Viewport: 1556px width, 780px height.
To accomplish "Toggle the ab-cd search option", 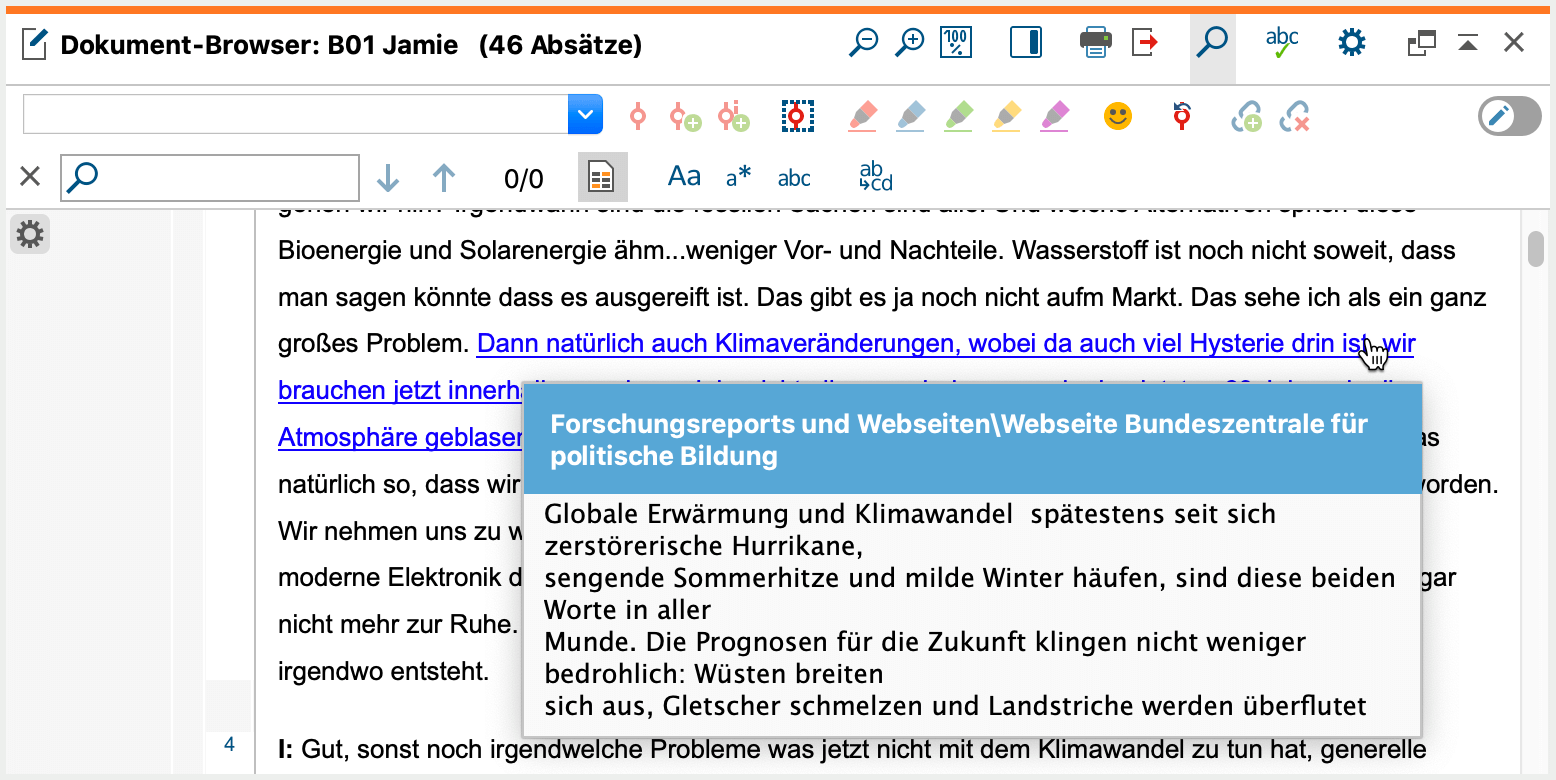I will 876,176.
